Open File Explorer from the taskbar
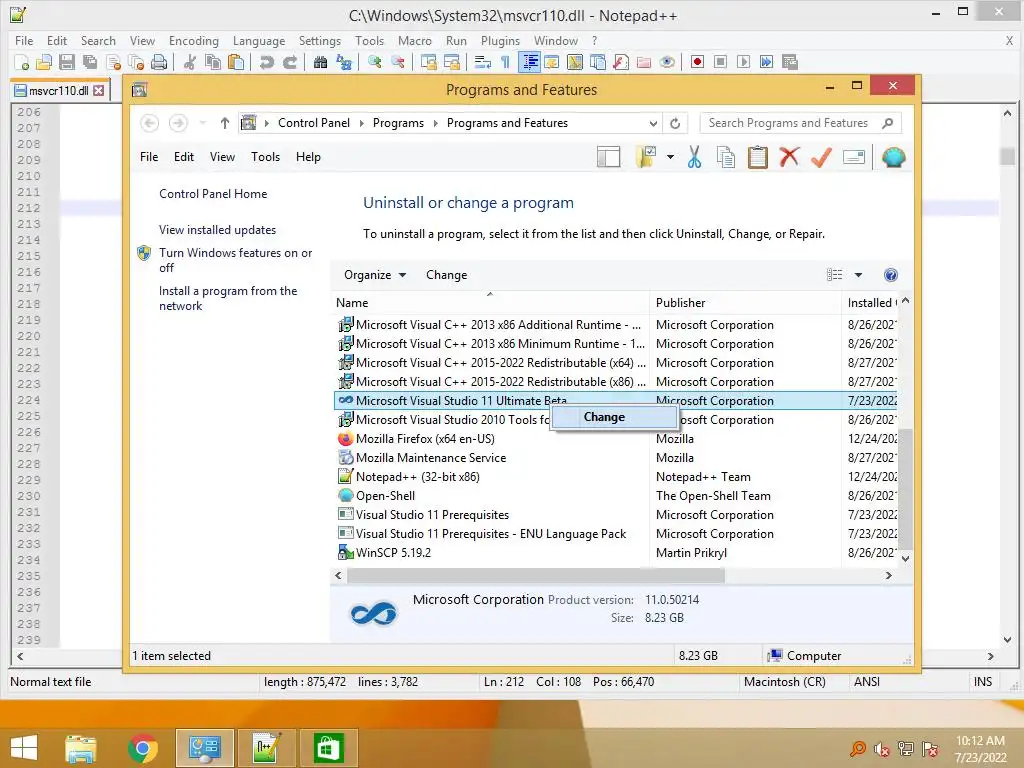1024x768 pixels. (81, 748)
